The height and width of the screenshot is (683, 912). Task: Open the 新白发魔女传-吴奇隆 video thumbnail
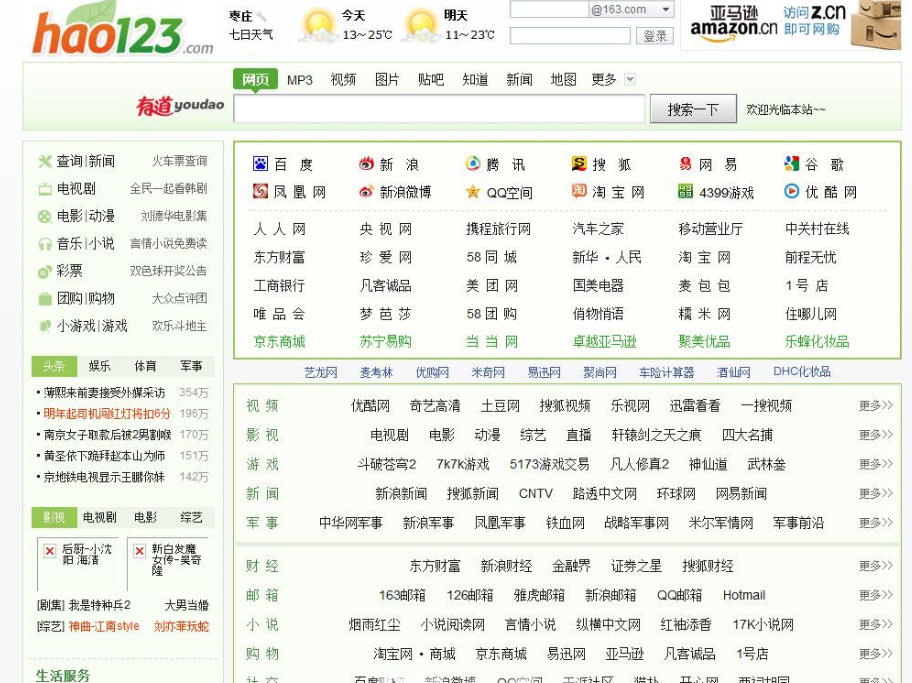coord(168,563)
